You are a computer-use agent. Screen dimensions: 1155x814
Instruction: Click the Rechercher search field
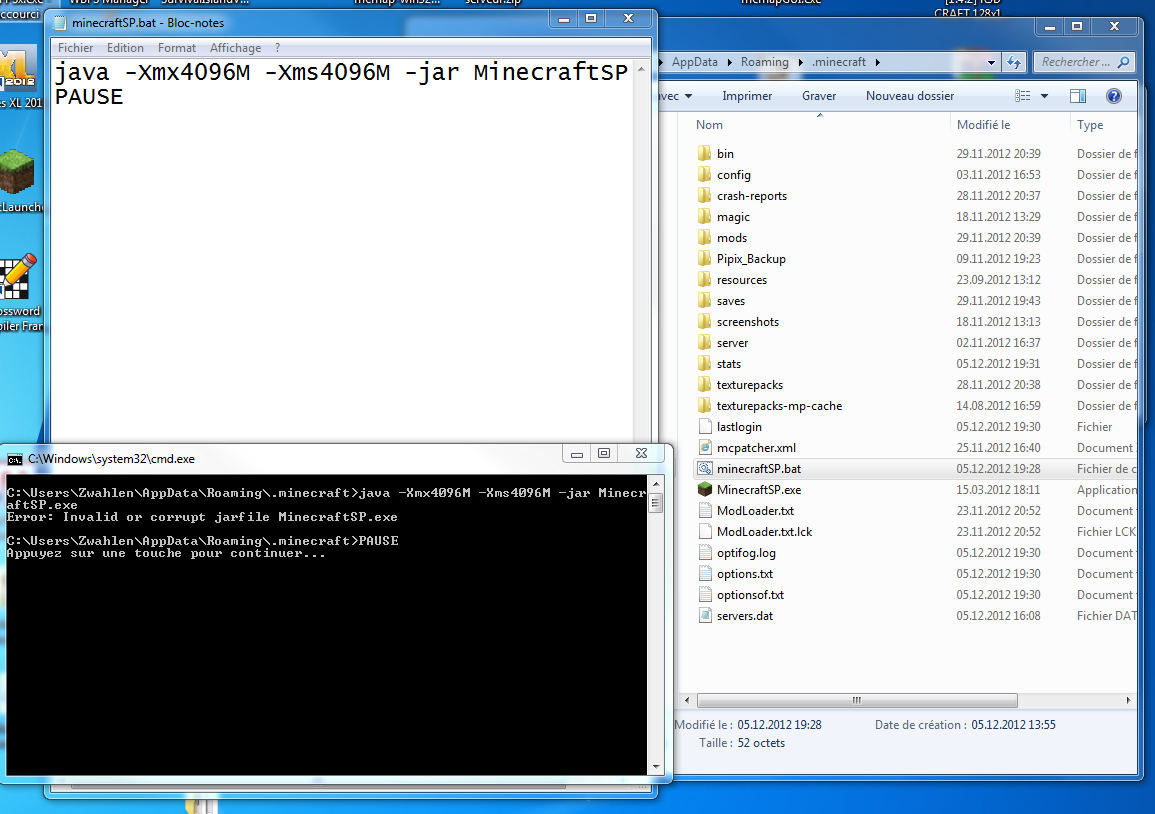[1084, 62]
